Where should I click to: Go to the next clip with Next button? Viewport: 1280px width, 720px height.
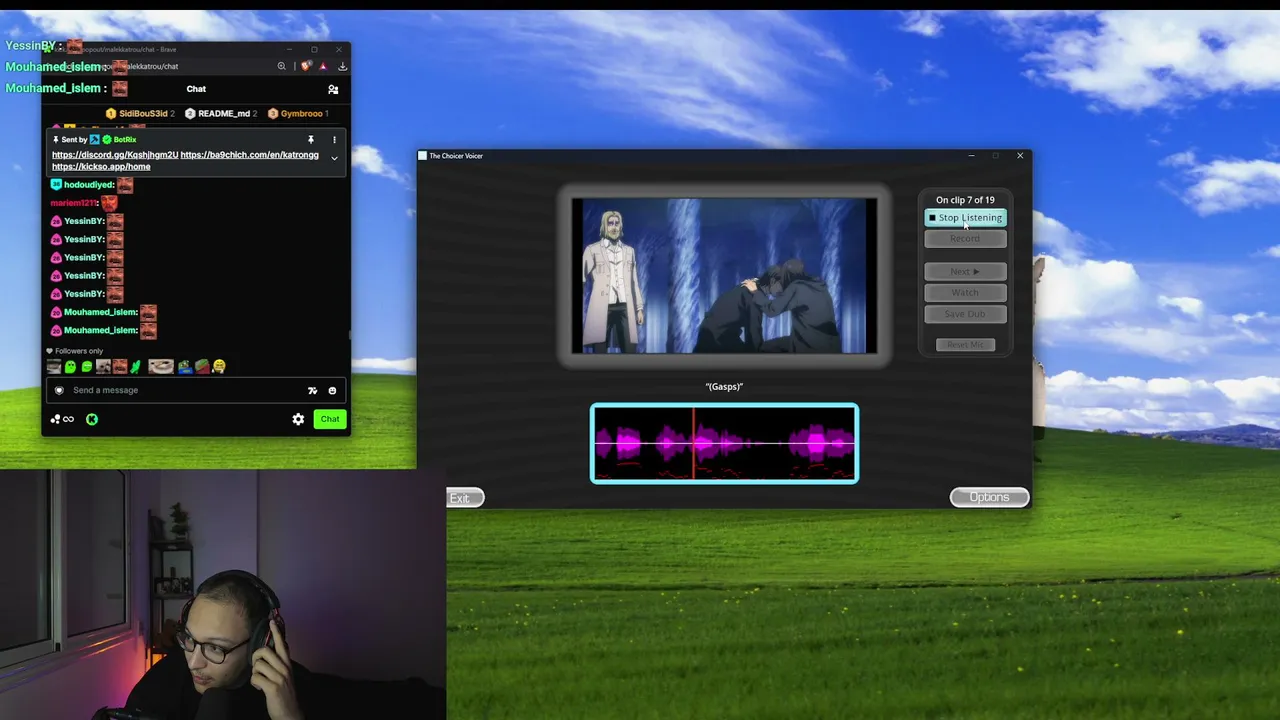tap(965, 271)
